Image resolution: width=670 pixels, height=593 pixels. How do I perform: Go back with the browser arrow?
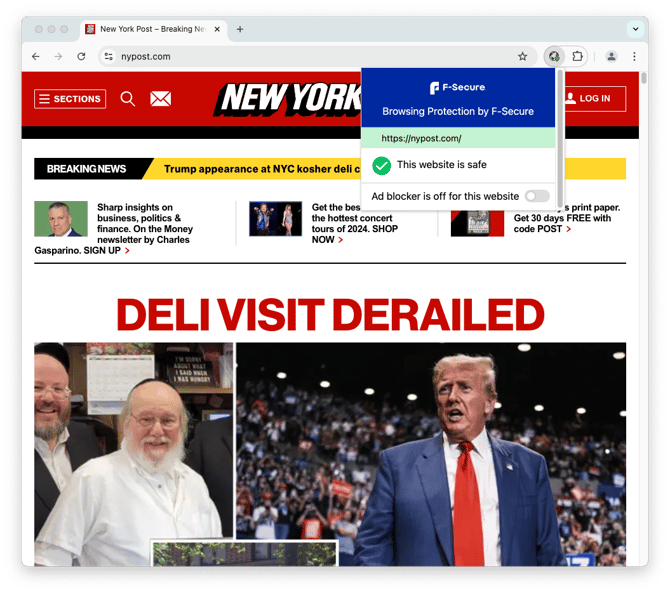click(x=36, y=56)
